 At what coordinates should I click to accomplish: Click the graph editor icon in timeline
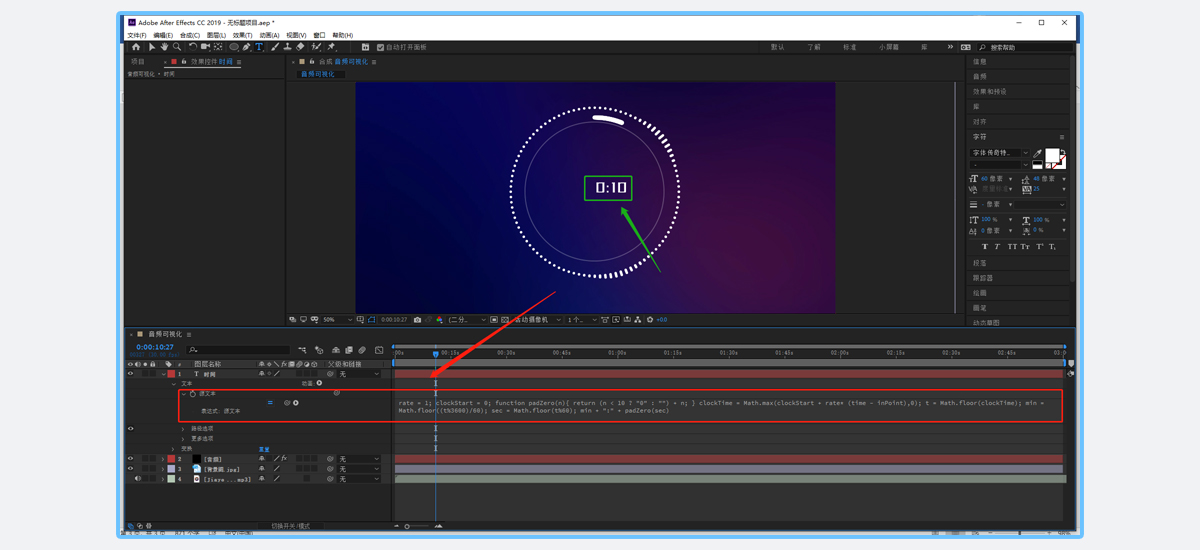pos(379,350)
